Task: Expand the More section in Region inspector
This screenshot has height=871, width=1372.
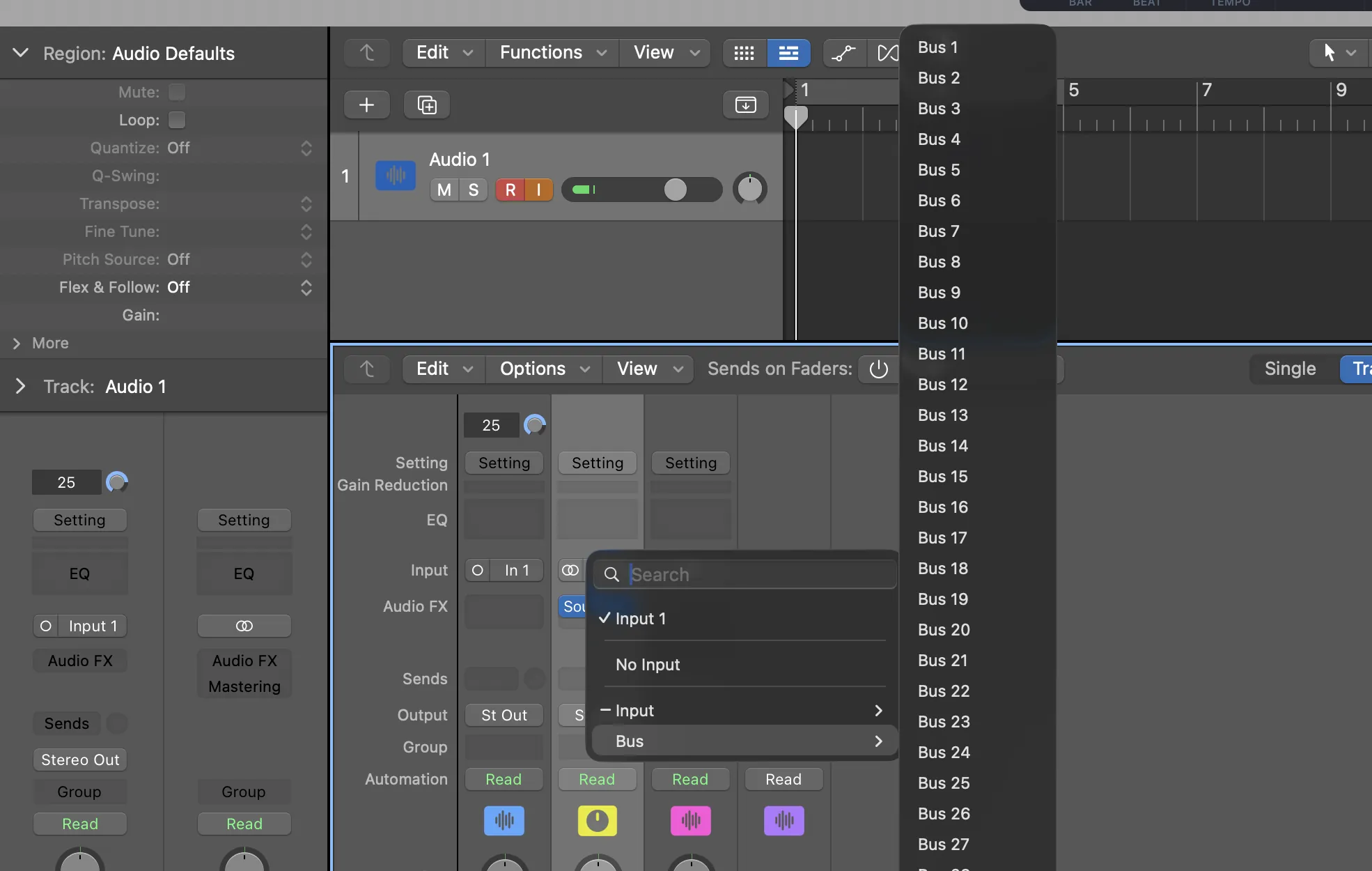Action: point(17,344)
